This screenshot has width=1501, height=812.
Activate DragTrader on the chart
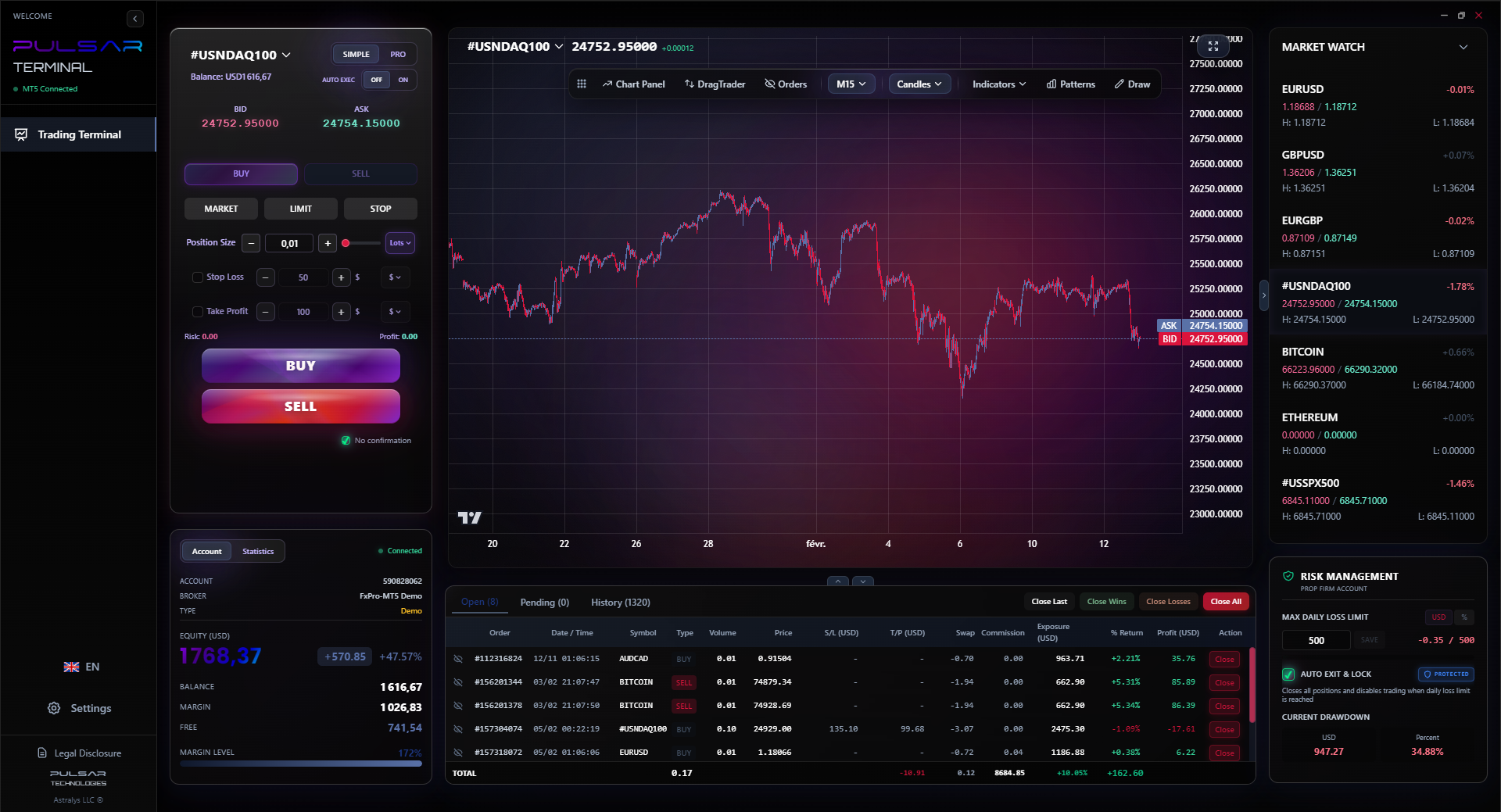(x=714, y=84)
